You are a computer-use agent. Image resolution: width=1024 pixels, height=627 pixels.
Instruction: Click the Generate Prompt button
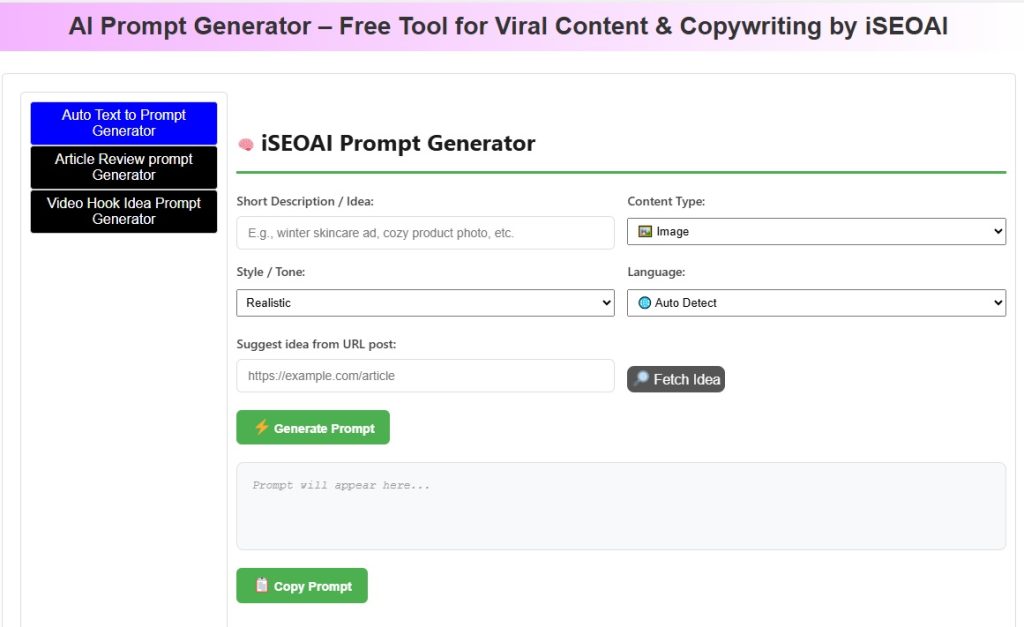(x=313, y=427)
